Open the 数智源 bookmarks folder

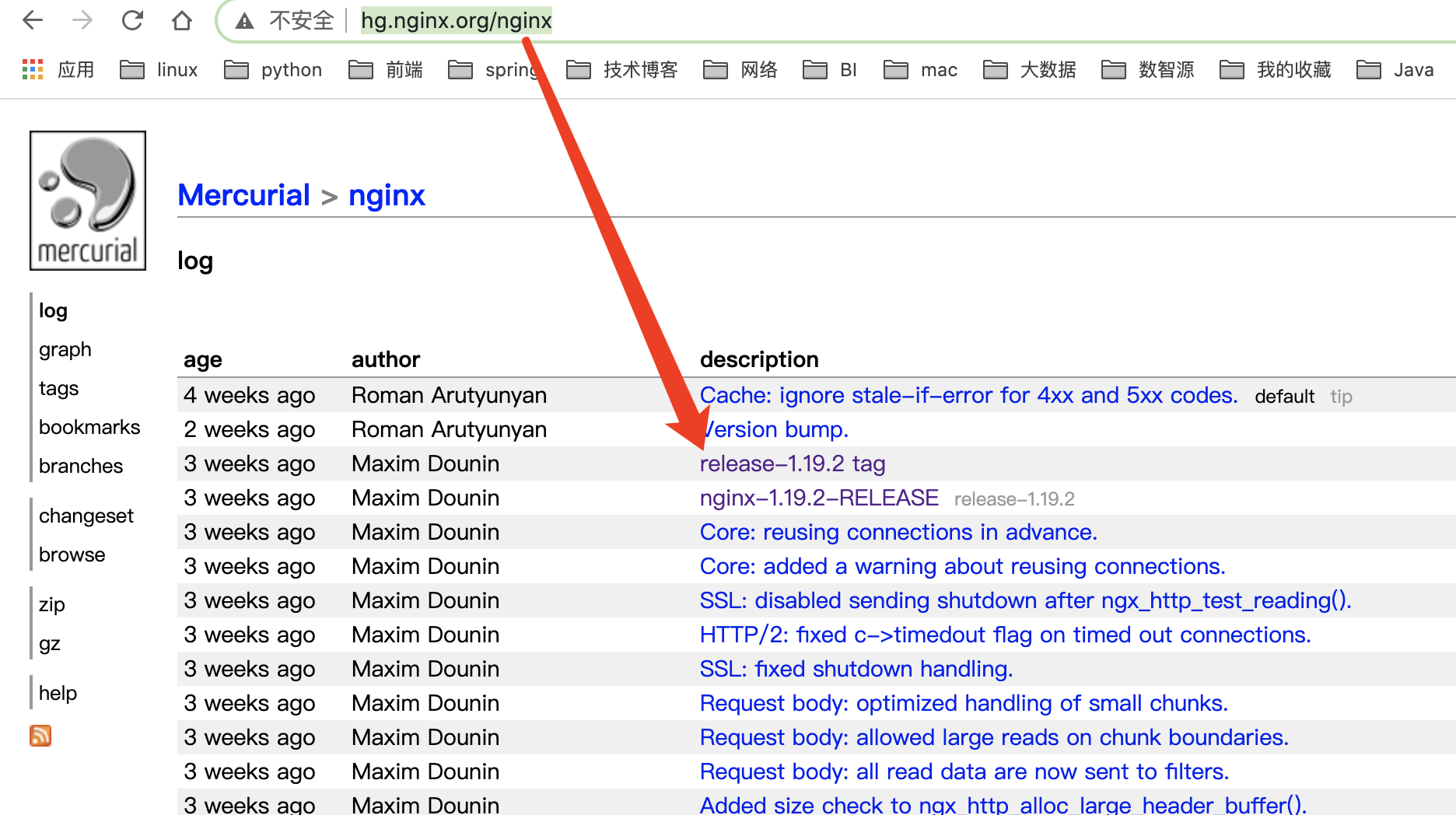pos(1148,70)
